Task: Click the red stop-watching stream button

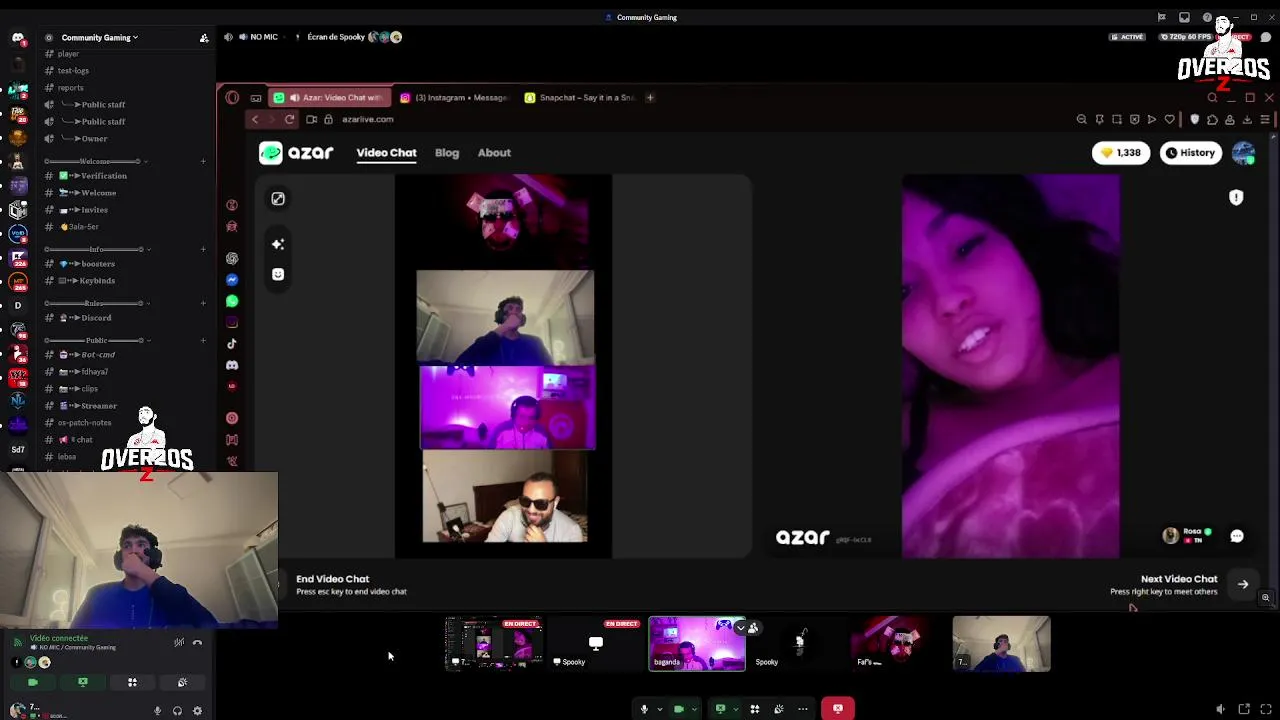Action: [x=838, y=709]
